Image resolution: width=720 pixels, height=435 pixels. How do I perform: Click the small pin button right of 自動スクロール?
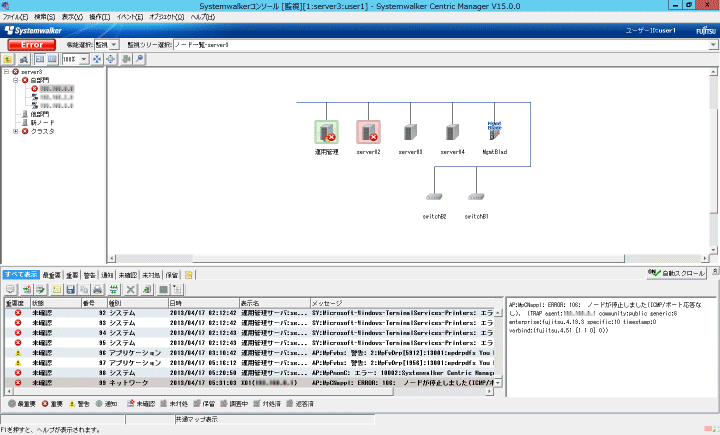[x=714, y=272]
